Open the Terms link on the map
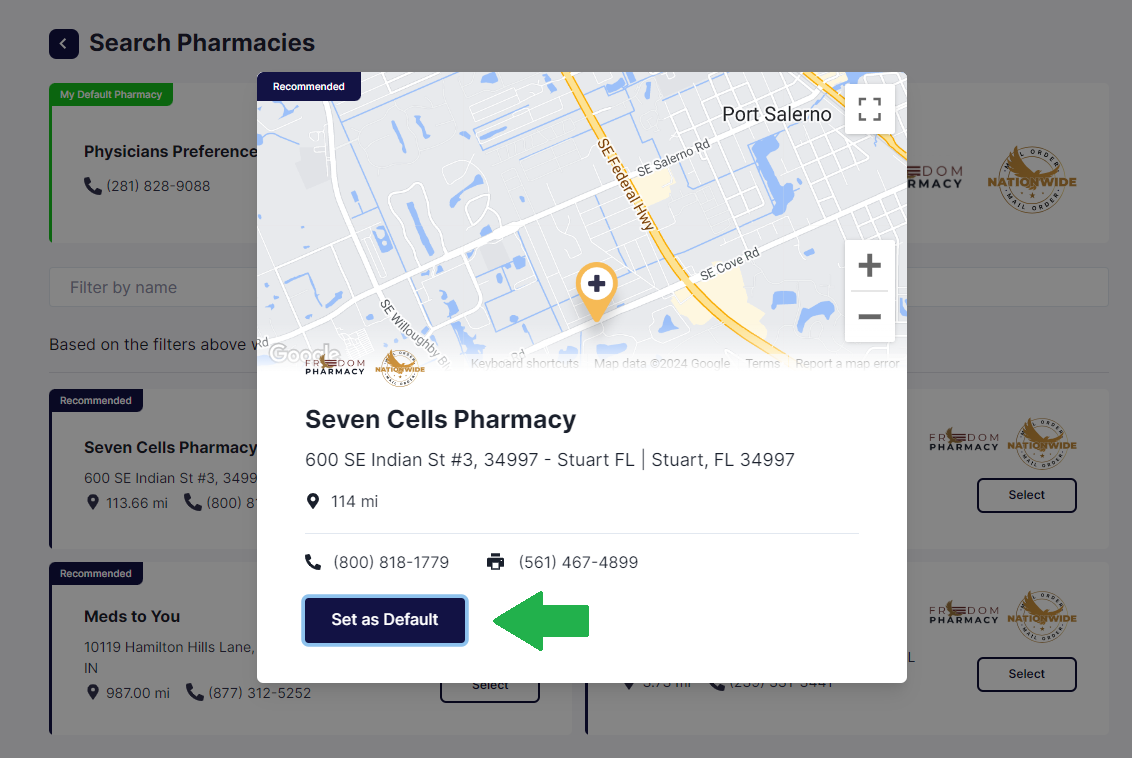This screenshot has height=758, width=1132. pyautogui.click(x=762, y=363)
